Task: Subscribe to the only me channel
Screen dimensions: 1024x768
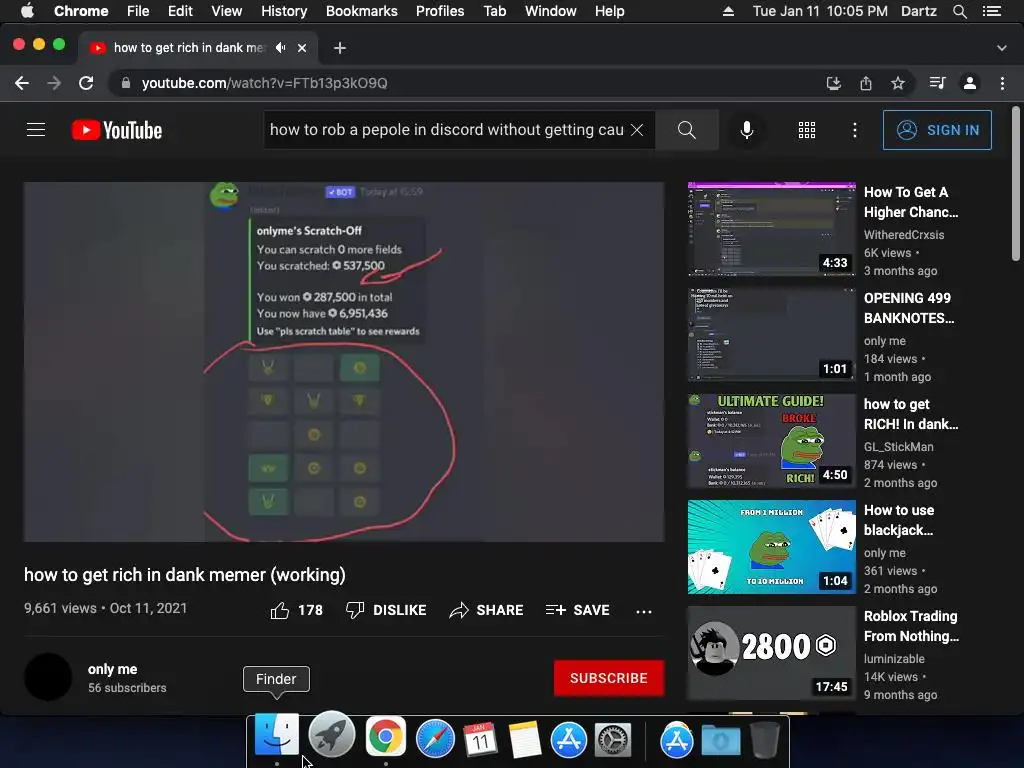Action: click(609, 678)
